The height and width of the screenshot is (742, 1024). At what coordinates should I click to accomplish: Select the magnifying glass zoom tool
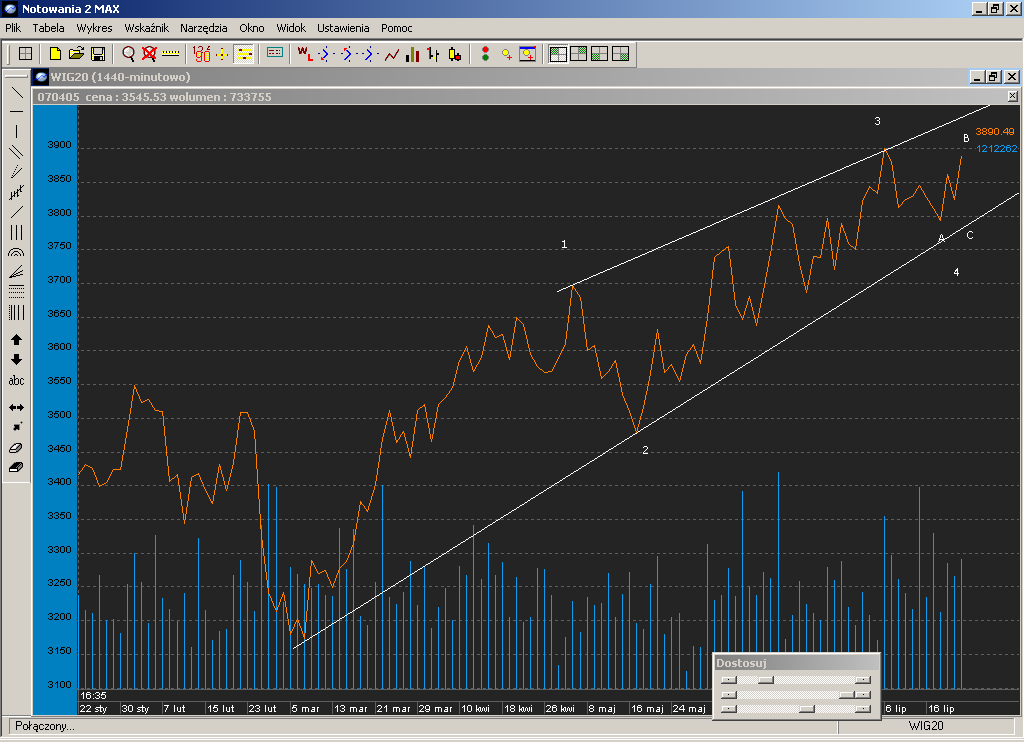click(x=128, y=54)
